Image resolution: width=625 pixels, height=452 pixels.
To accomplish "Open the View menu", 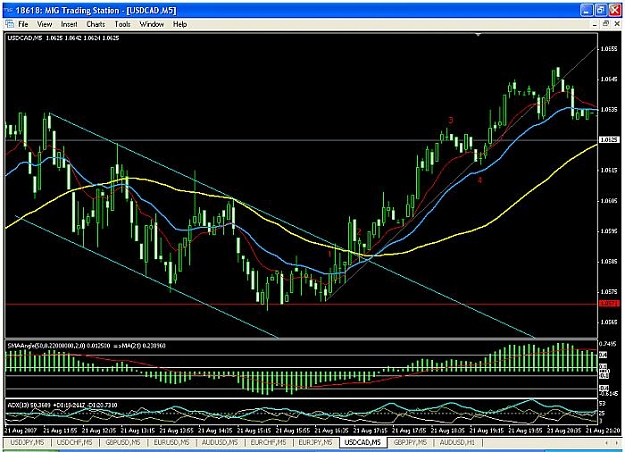I will click(44, 24).
